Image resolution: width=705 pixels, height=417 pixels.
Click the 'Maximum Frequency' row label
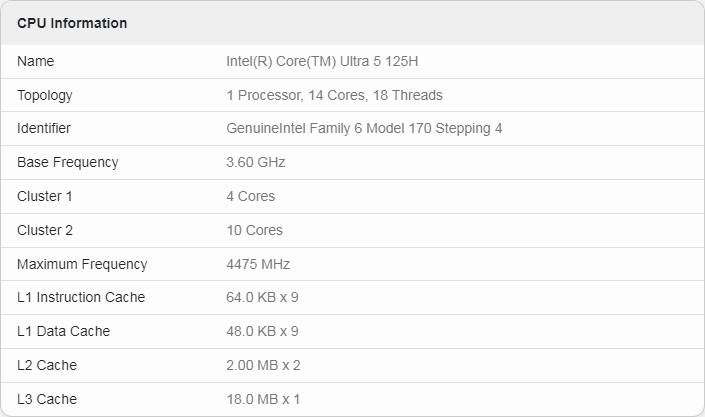[82, 264]
